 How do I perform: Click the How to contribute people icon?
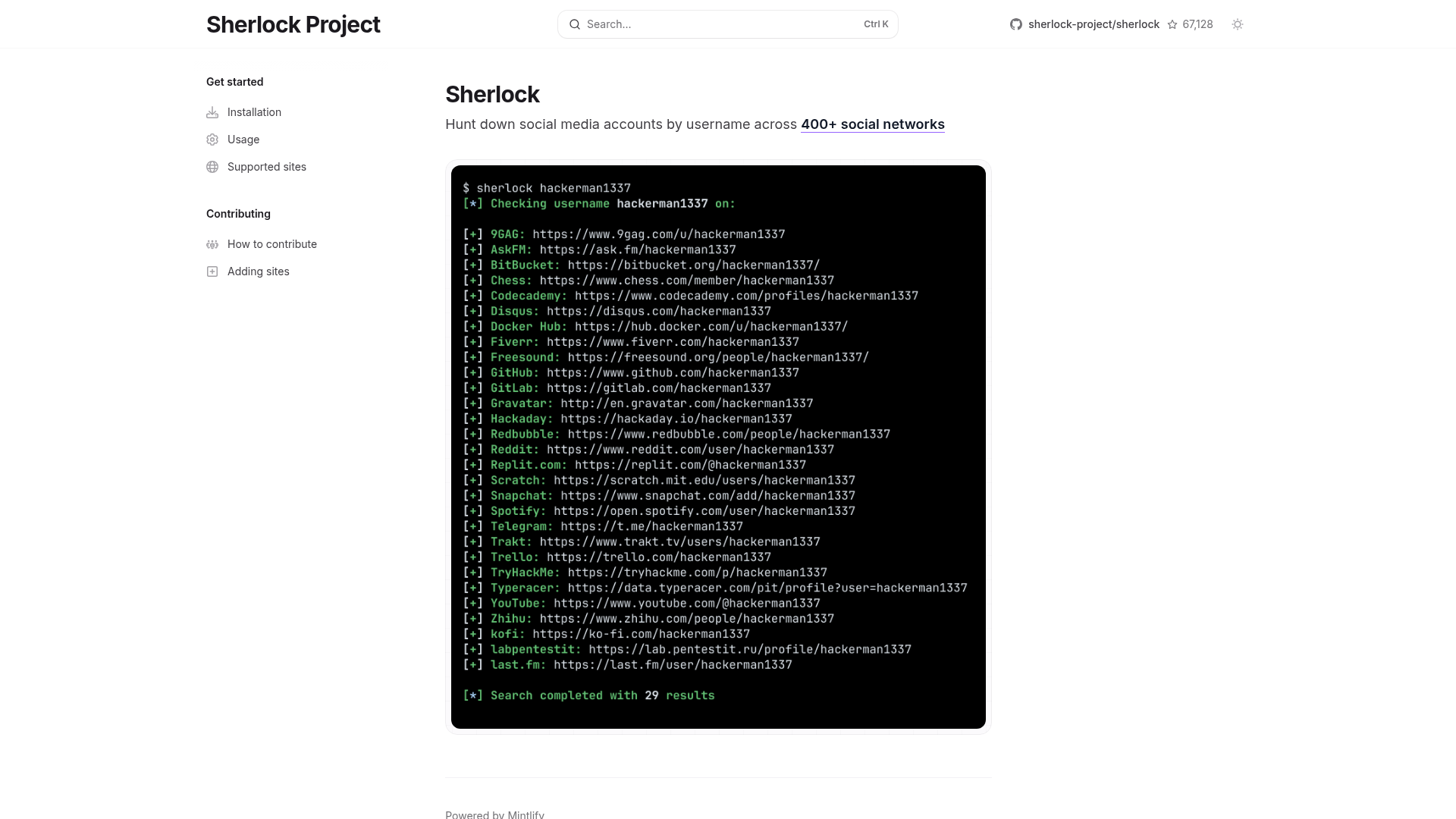212,244
